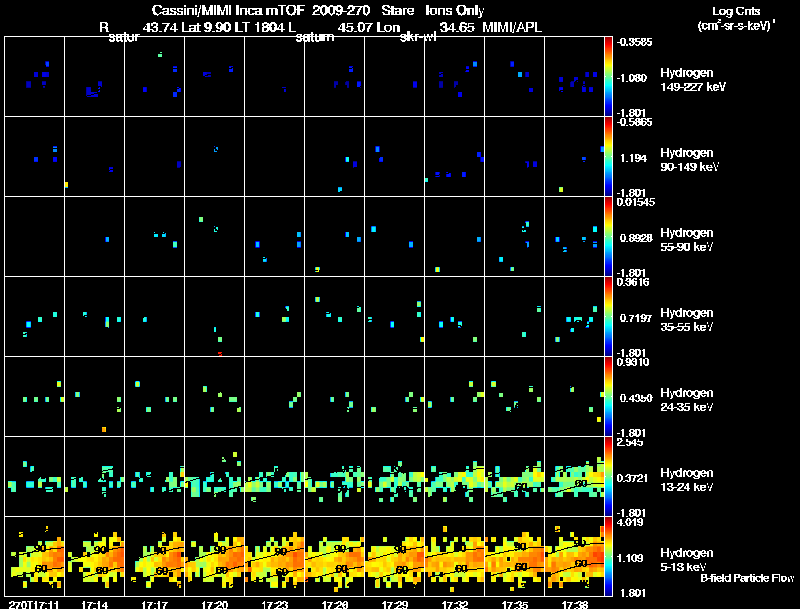Click the Hydrogen 149-227 keV color bar
This screenshot has height=609, width=800.
tap(609, 77)
